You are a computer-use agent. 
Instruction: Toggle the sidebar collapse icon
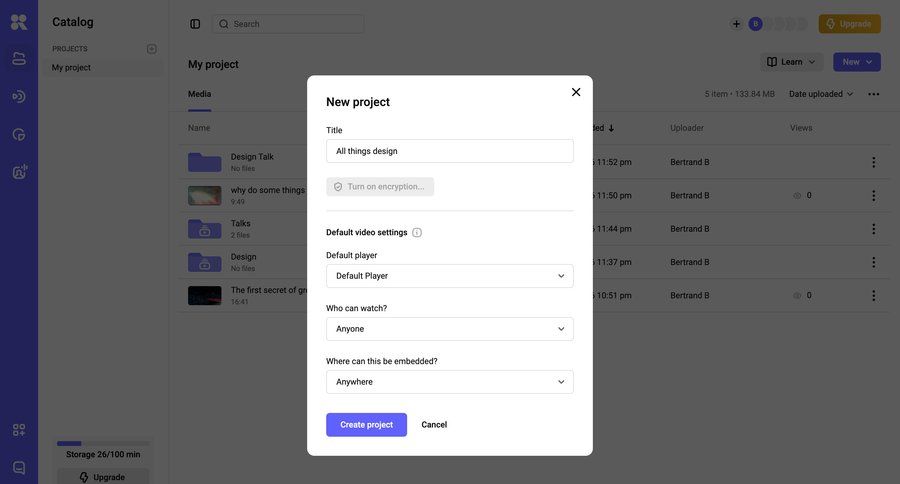pos(195,24)
